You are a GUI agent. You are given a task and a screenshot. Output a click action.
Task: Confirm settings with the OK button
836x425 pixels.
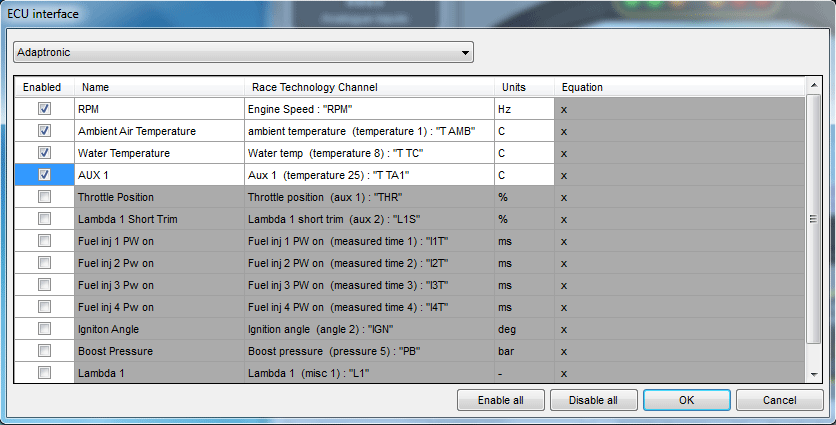coord(687,400)
